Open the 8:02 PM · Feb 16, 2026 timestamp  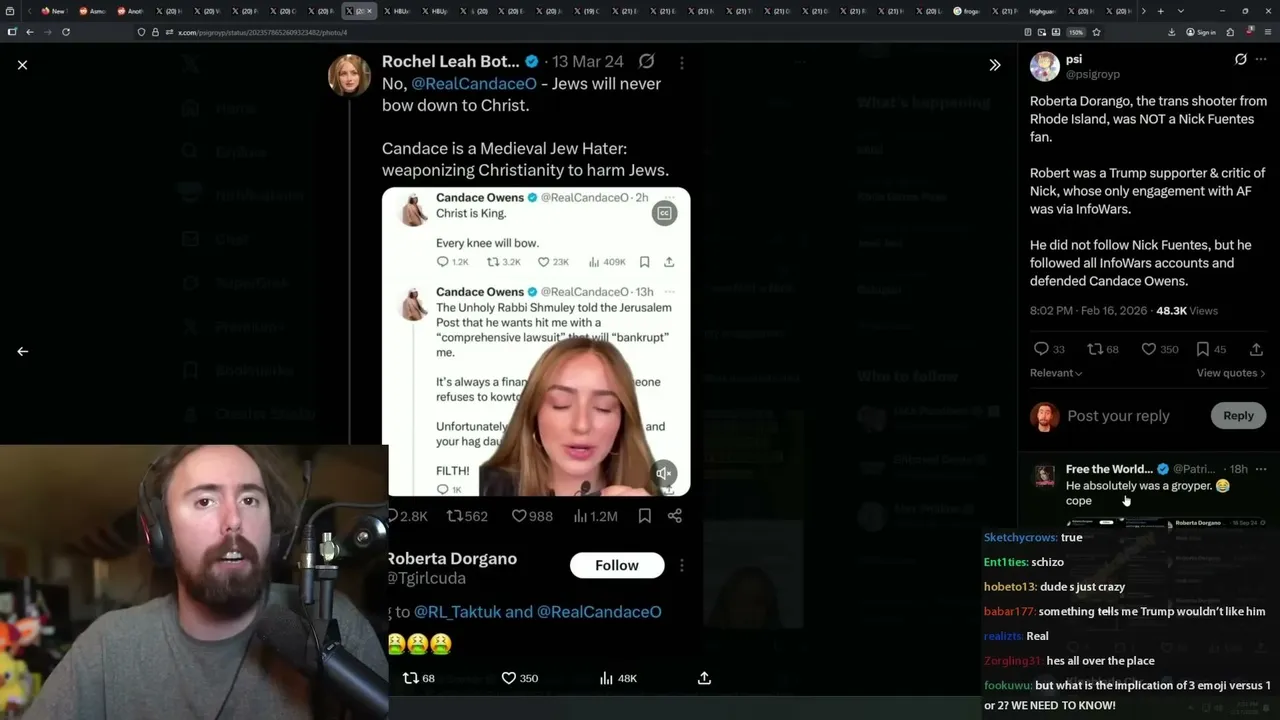(1089, 311)
